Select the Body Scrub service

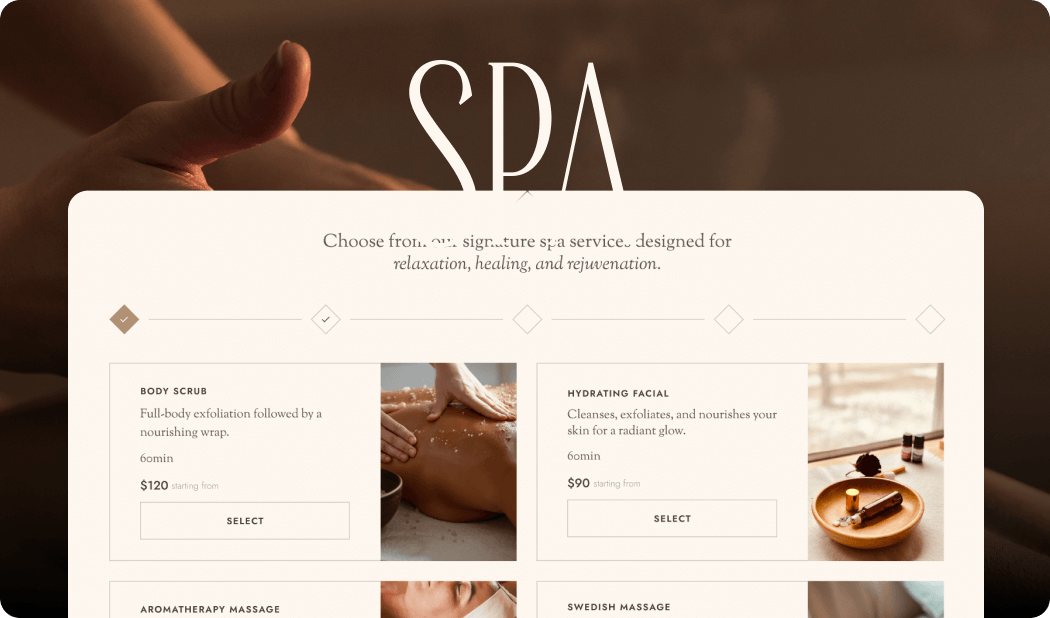click(244, 520)
